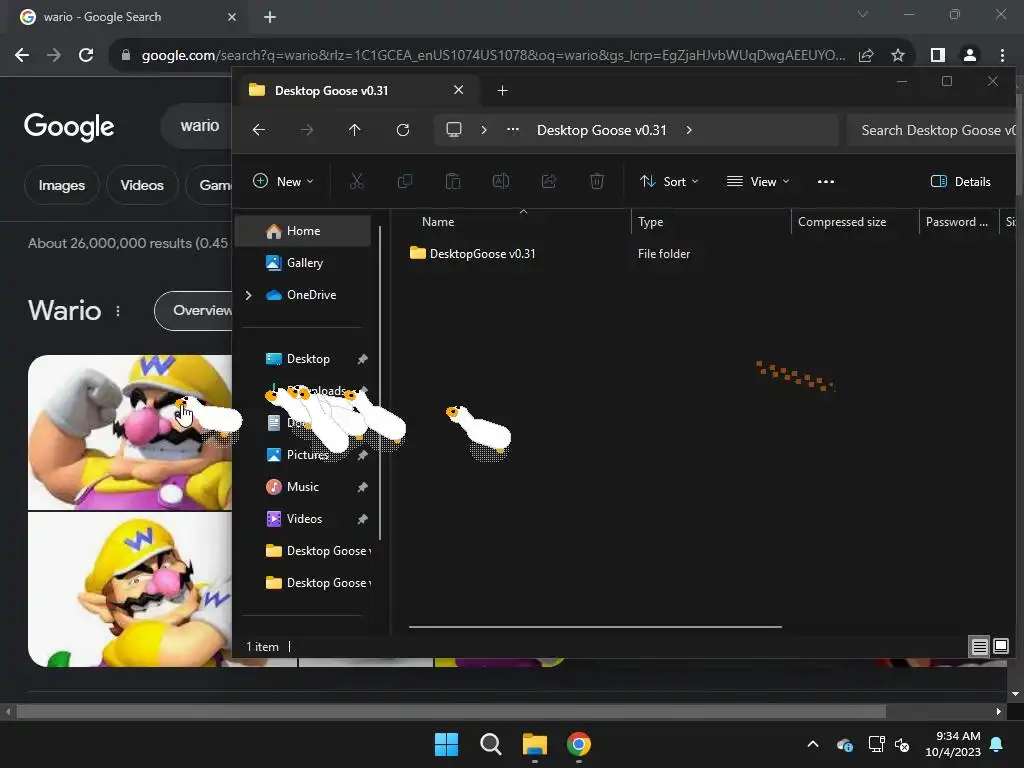Viewport: 1024px width, 768px height.
Task: Open Chrome tab search chevron
Action: pyautogui.click(x=863, y=14)
